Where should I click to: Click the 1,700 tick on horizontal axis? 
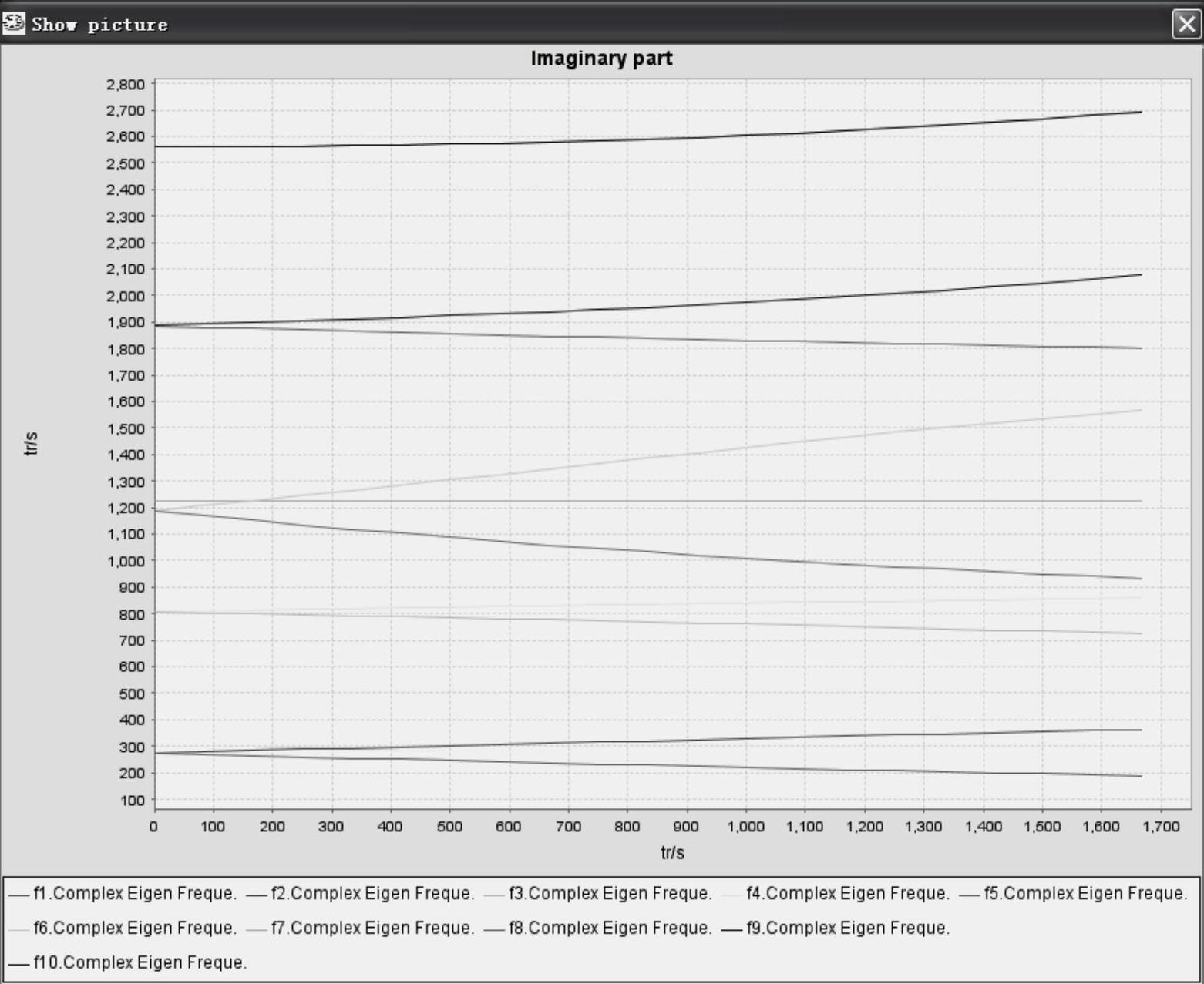point(1160,827)
